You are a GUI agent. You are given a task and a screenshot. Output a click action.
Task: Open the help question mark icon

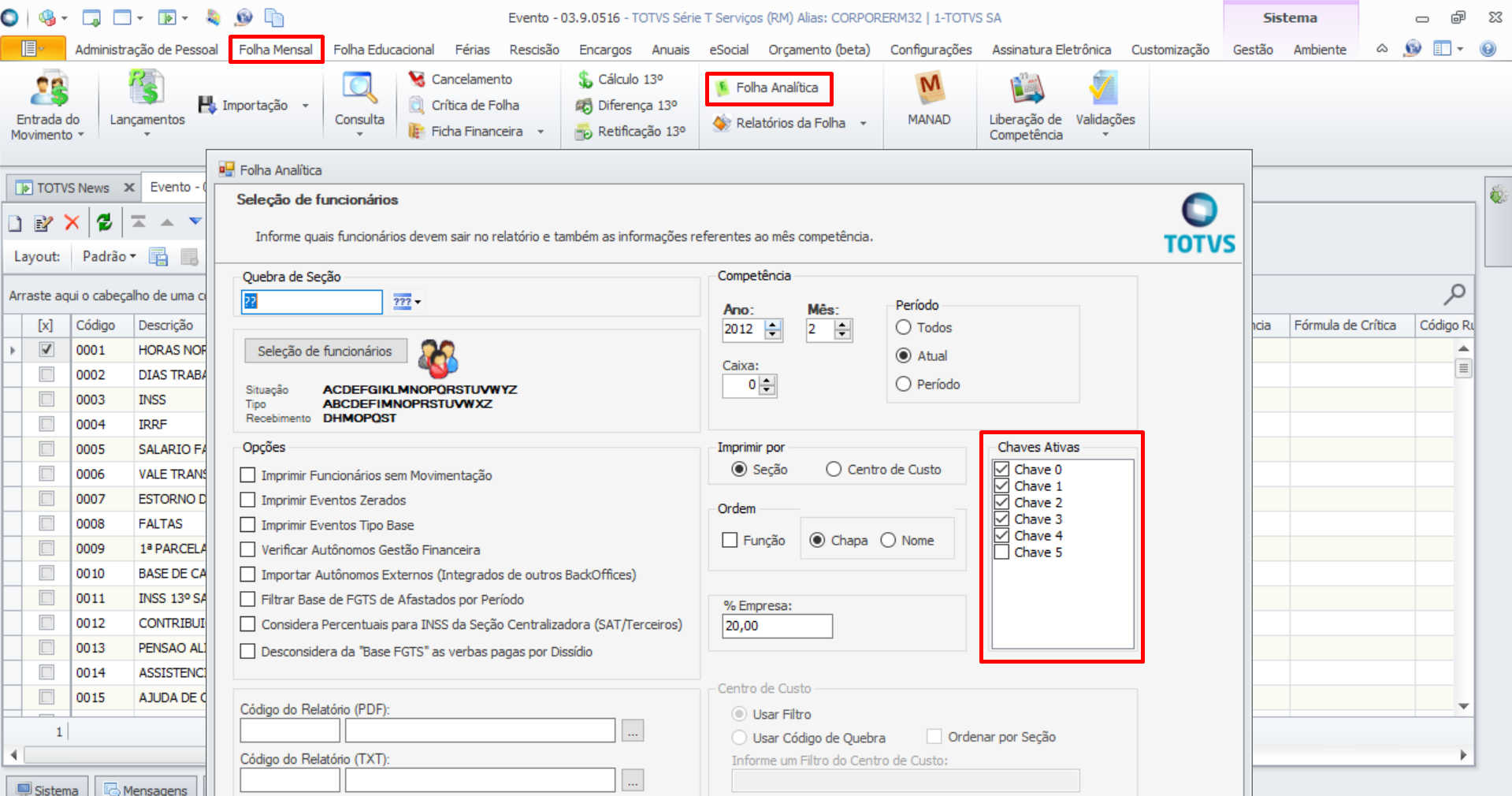[x=1488, y=49]
